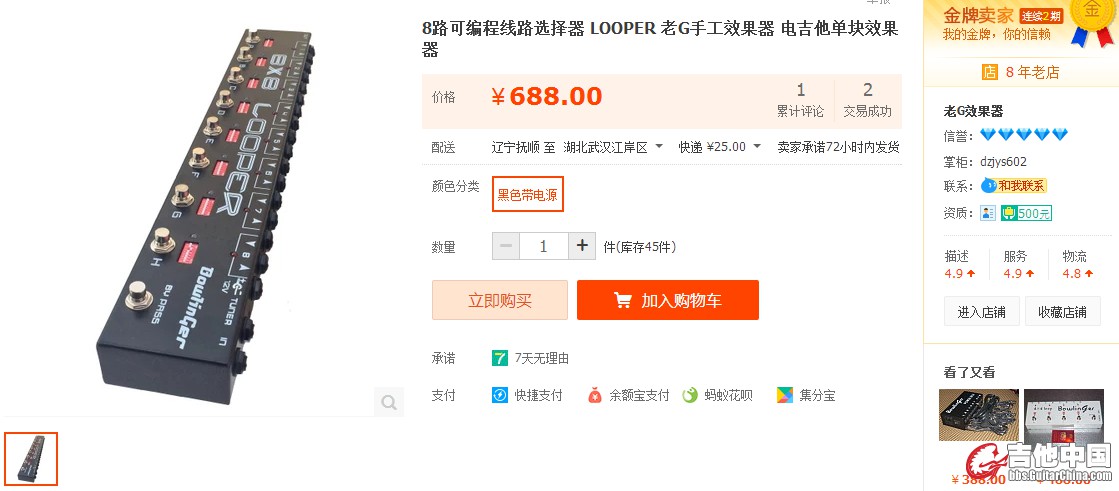Open the 交易成功 transactions tab
This screenshot has height=491, width=1119.
coord(867,100)
